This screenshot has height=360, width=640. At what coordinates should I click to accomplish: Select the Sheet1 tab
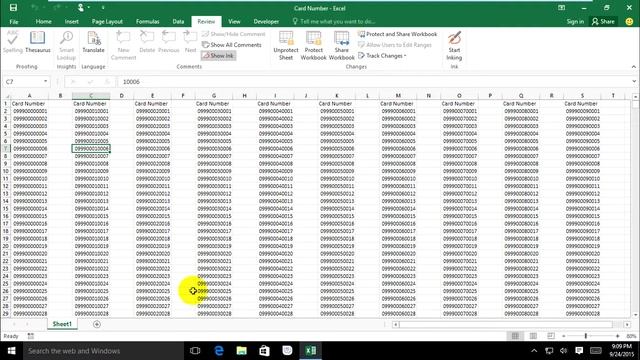pyautogui.click(x=62, y=324)
